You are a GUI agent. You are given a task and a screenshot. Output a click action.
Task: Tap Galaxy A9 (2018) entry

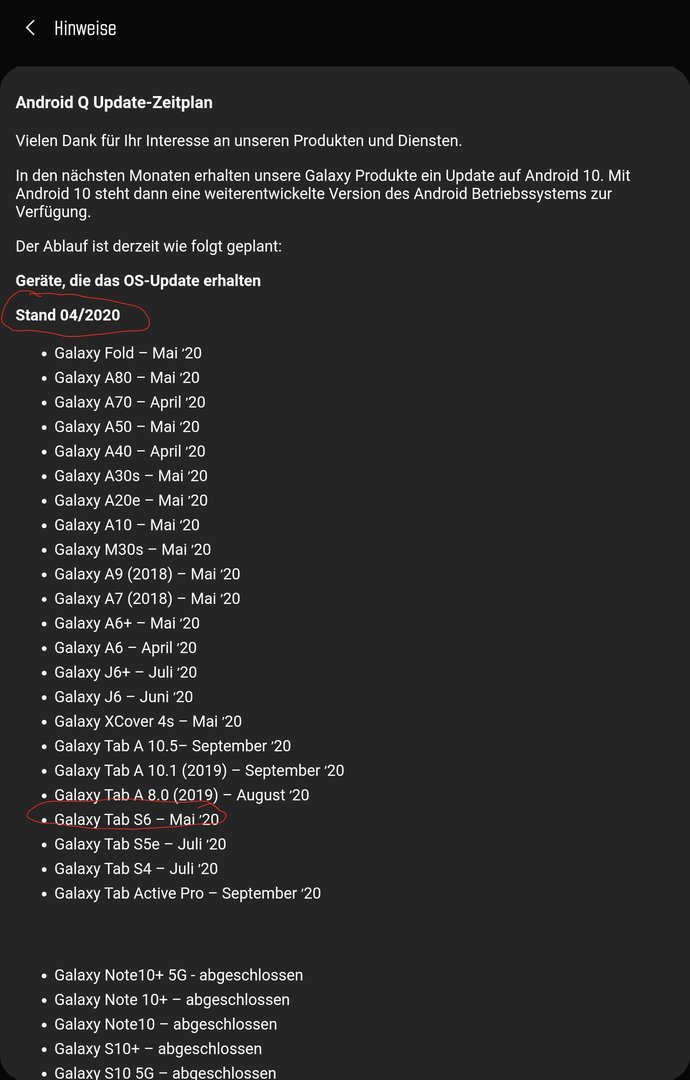pyautogui.click(x=147, y=574)
